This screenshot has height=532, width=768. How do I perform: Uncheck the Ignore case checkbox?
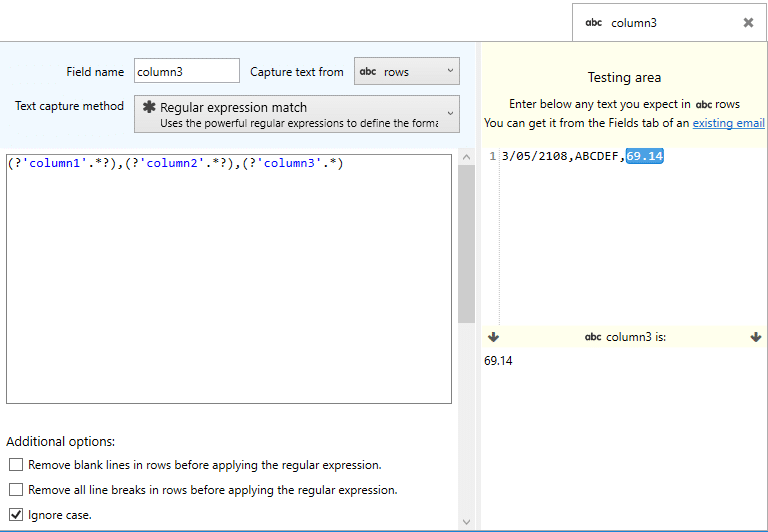click(16, 514)
